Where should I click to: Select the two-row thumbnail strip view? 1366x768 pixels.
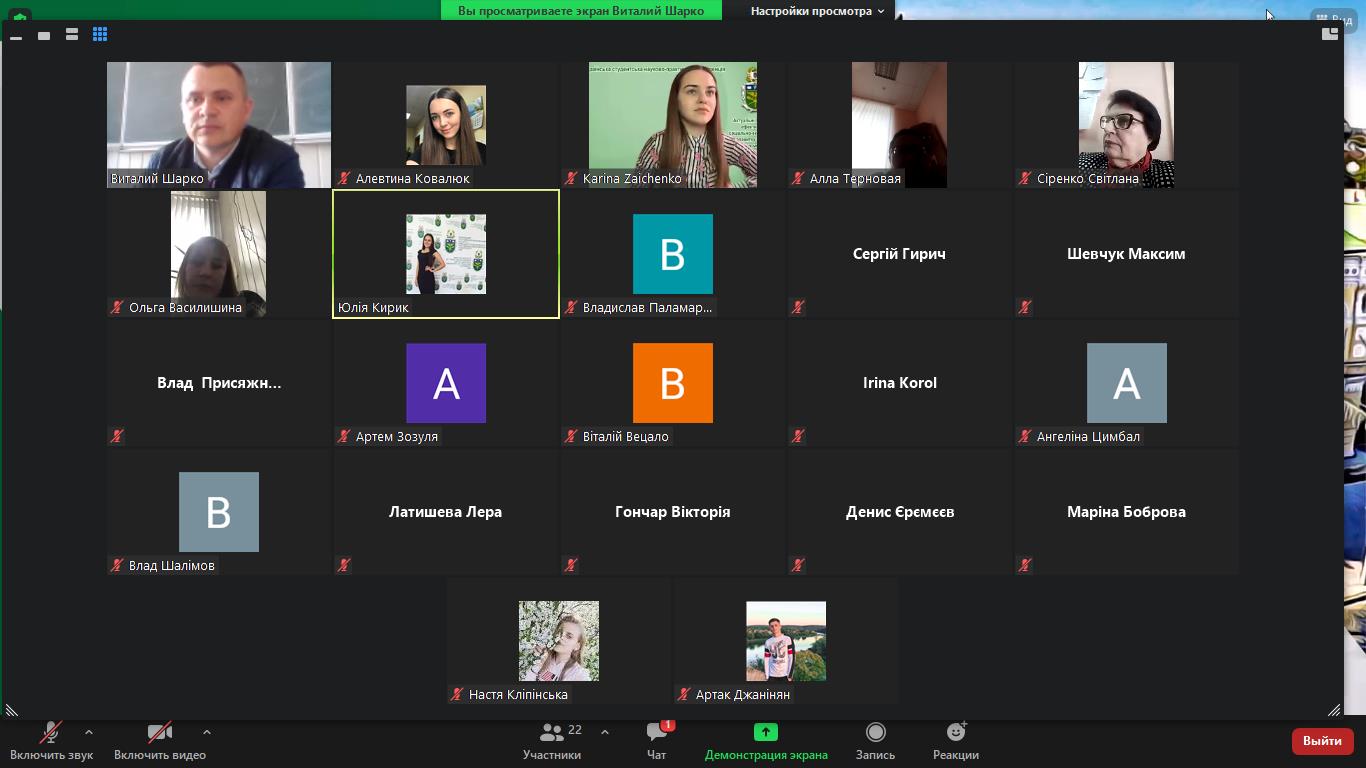[x=72, y=35]
